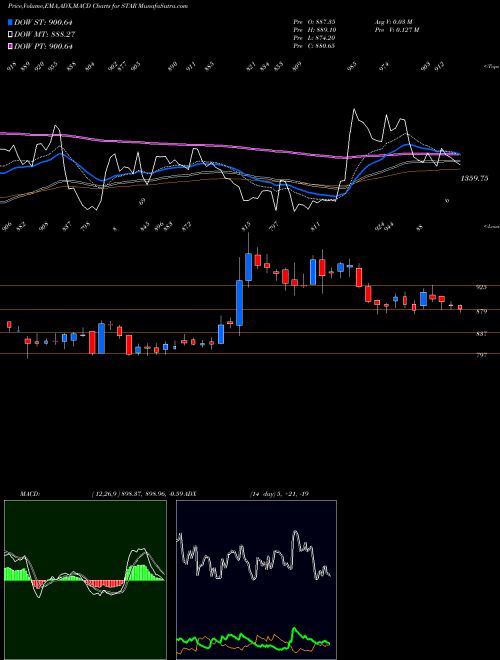500x660 pixels.
Task: Click the 'Pre O: 887.85' open value
Action: point(314,21)
